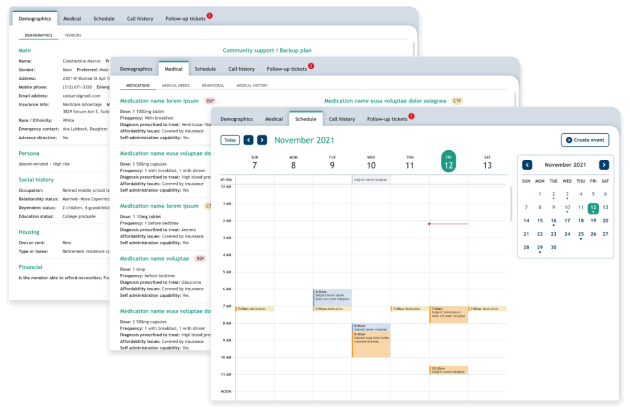Viewport: 630px width, 413px height.
Task: Open Demographics tab in middle Medical window
Action: tap(136, 69)
